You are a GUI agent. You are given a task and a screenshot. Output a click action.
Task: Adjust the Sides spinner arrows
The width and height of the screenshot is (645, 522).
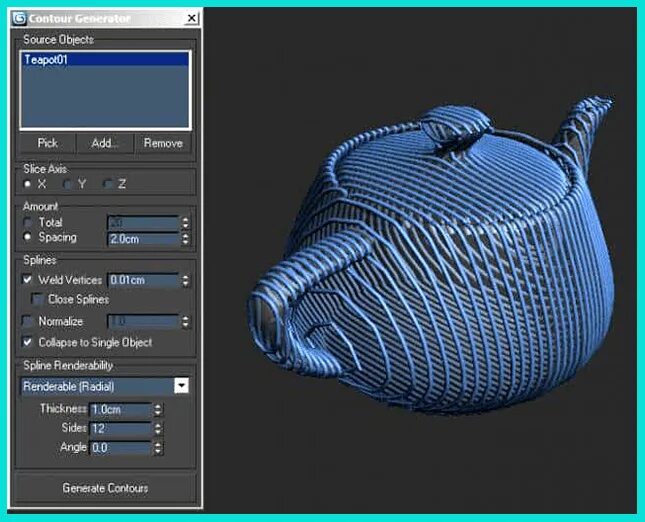(x=158, y=429)
